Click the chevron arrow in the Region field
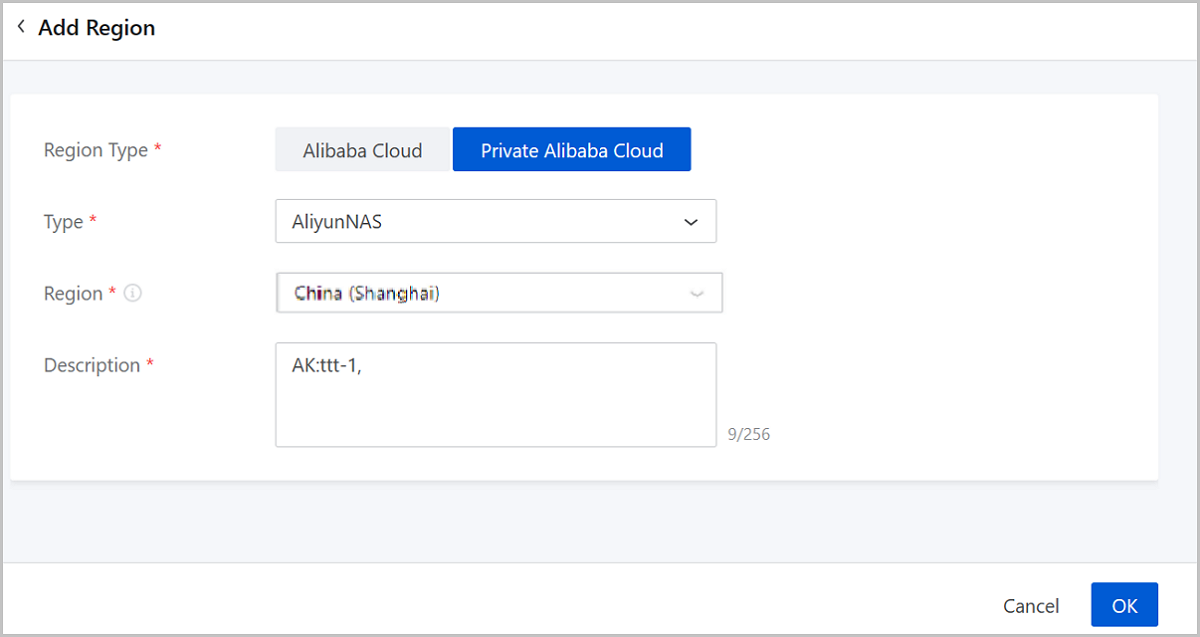The image size is (1200, 637). pyautogui.click(x=697, y=294)
